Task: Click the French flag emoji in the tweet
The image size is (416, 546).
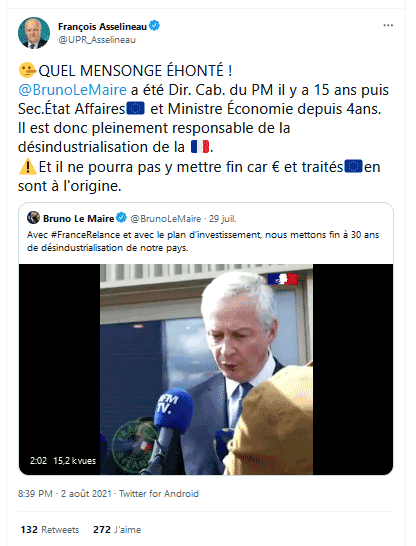Action: 200,146
